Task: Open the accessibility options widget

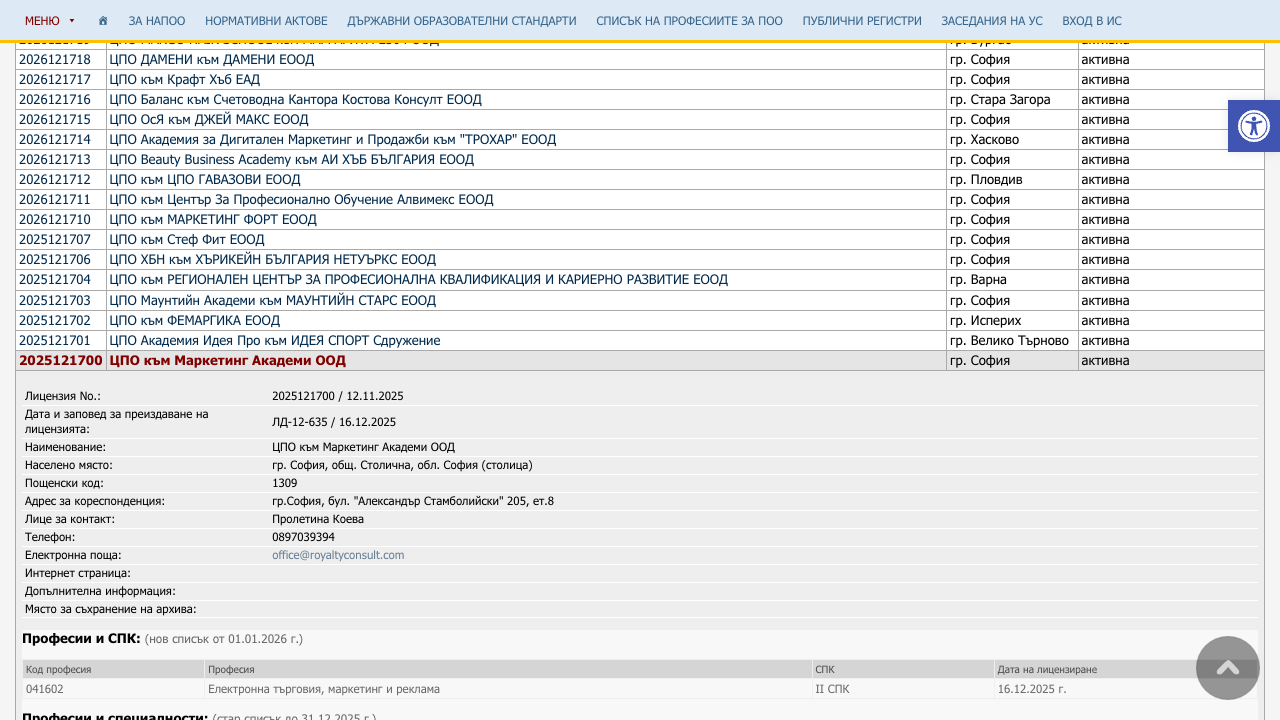Action: [1254, 126]
